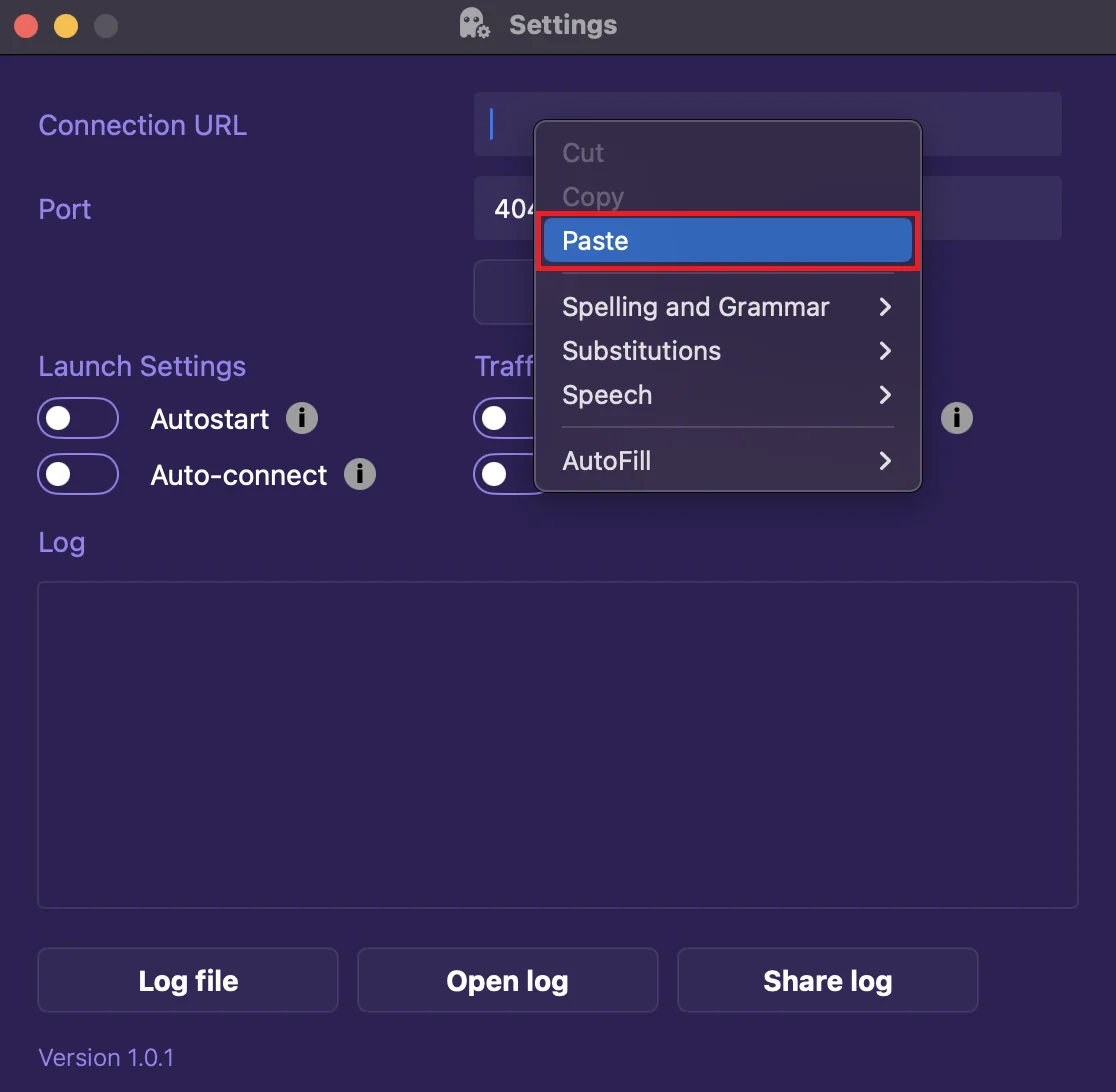Click the Share log button

(x=827, y=981)
